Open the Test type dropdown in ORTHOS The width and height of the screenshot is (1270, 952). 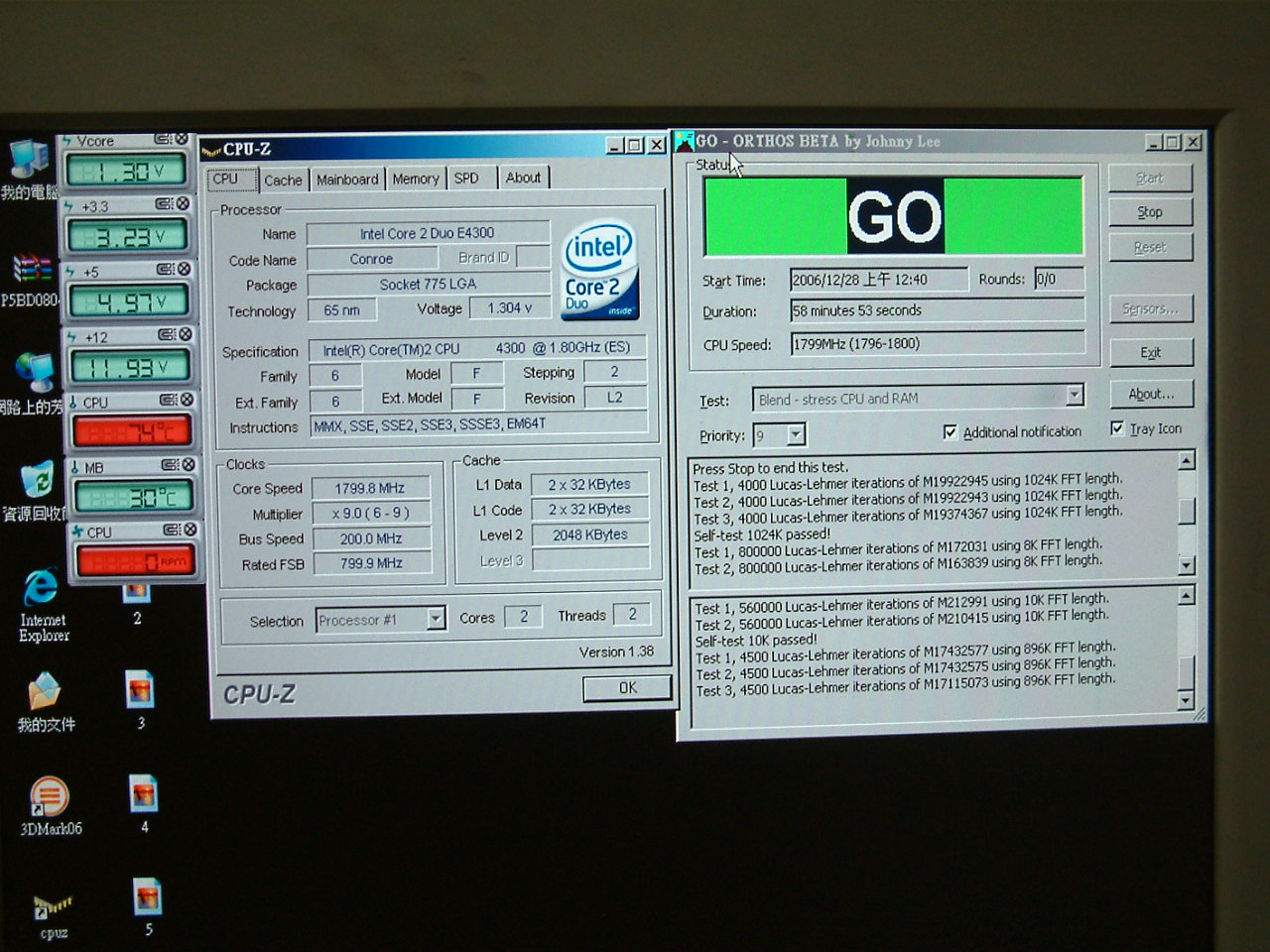pos(1074,396)
